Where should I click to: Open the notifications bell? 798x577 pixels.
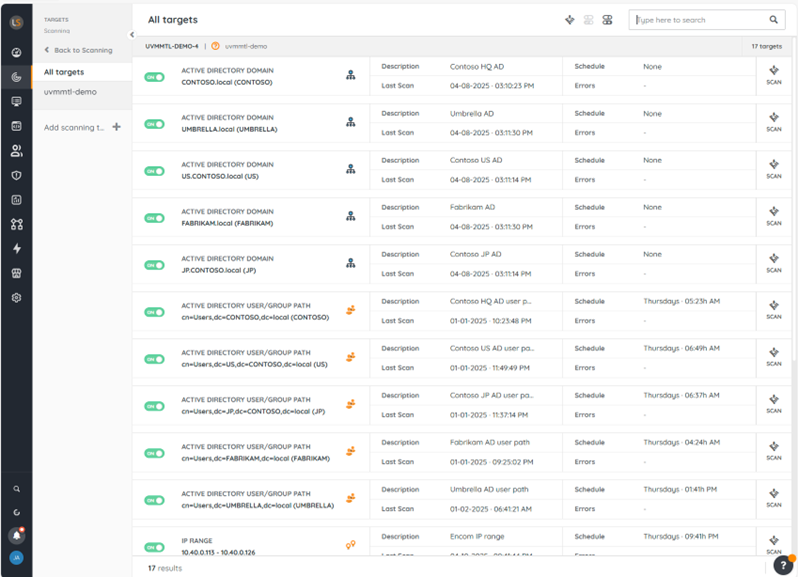pos(16,535)
